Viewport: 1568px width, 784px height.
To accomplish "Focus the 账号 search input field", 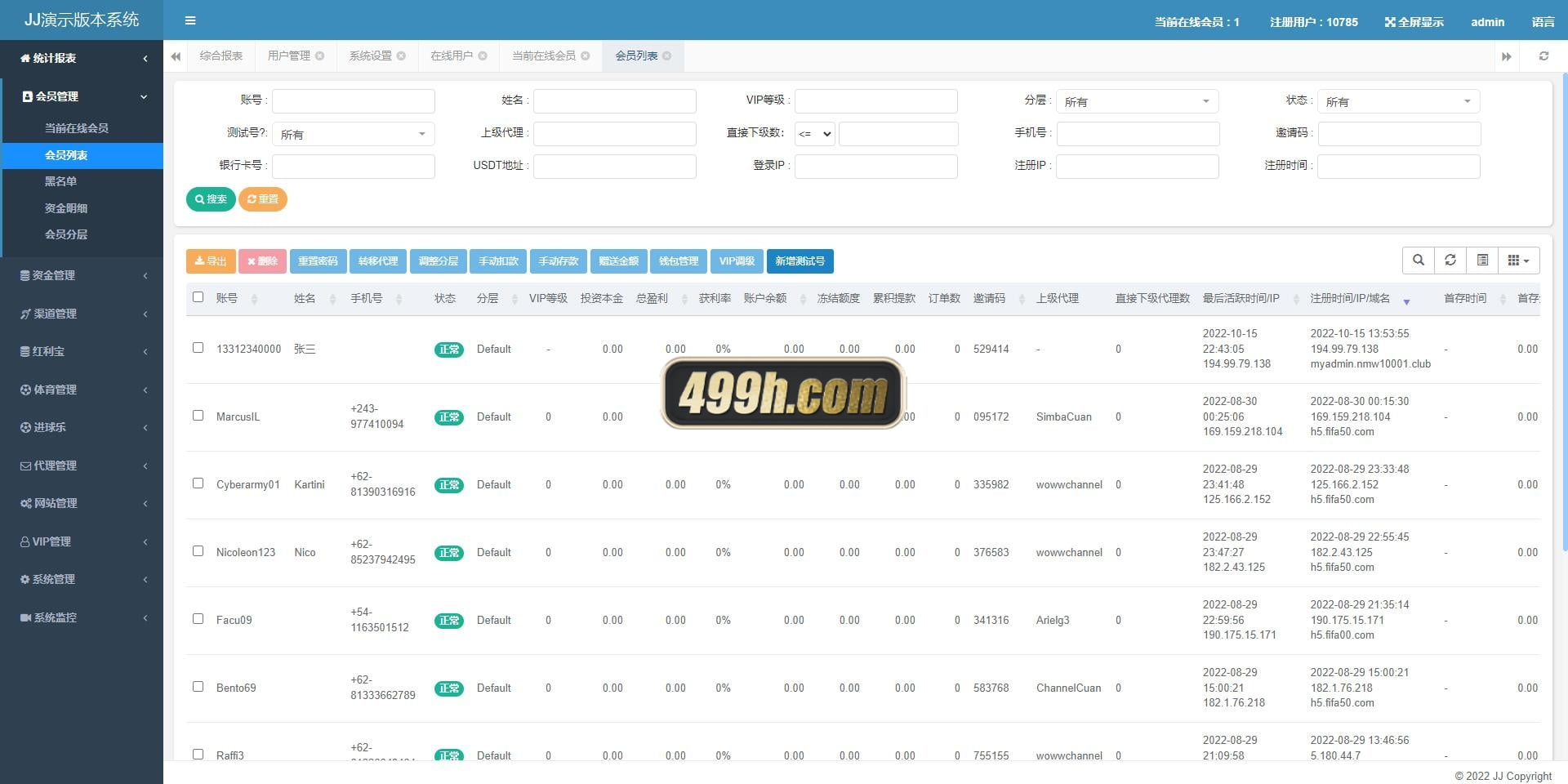I will tap(353, 101).
